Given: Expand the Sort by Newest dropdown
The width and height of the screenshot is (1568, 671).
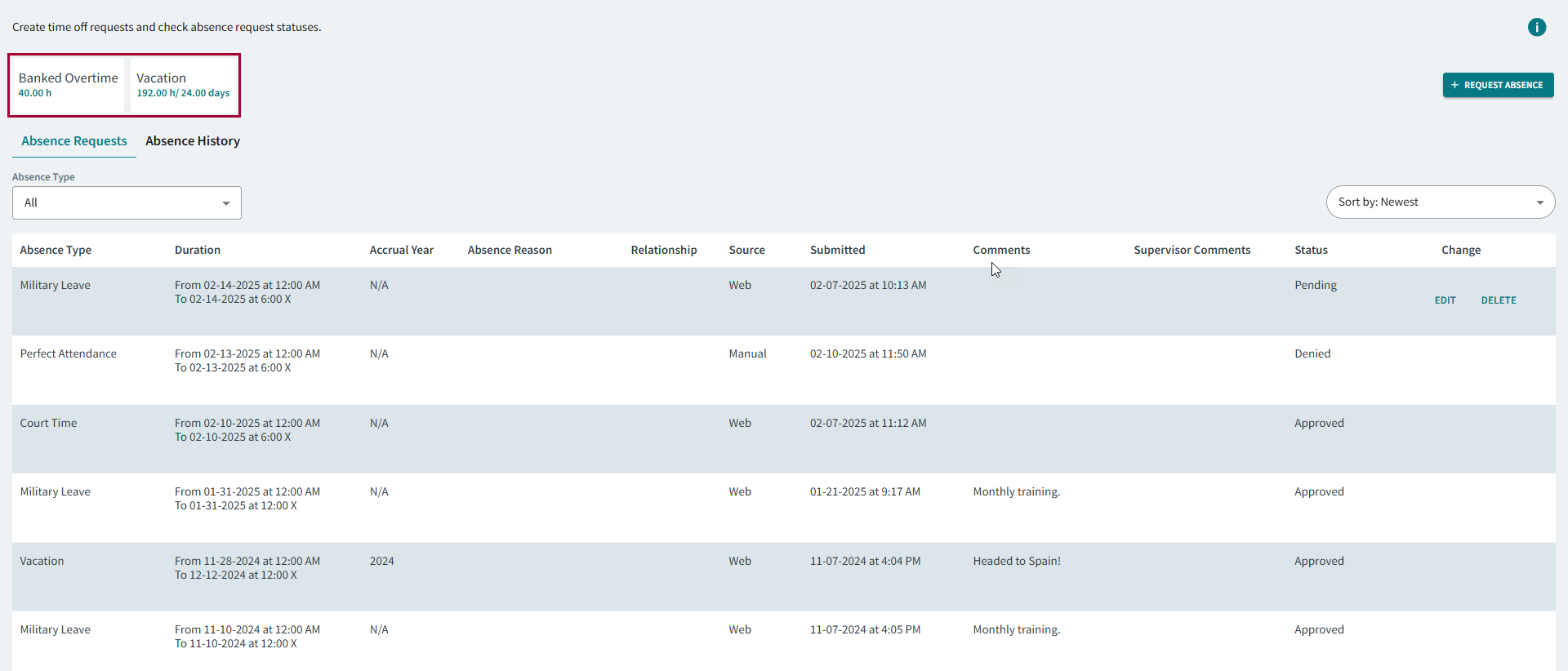Looking at the screenshot, I should pos(1440,202).
